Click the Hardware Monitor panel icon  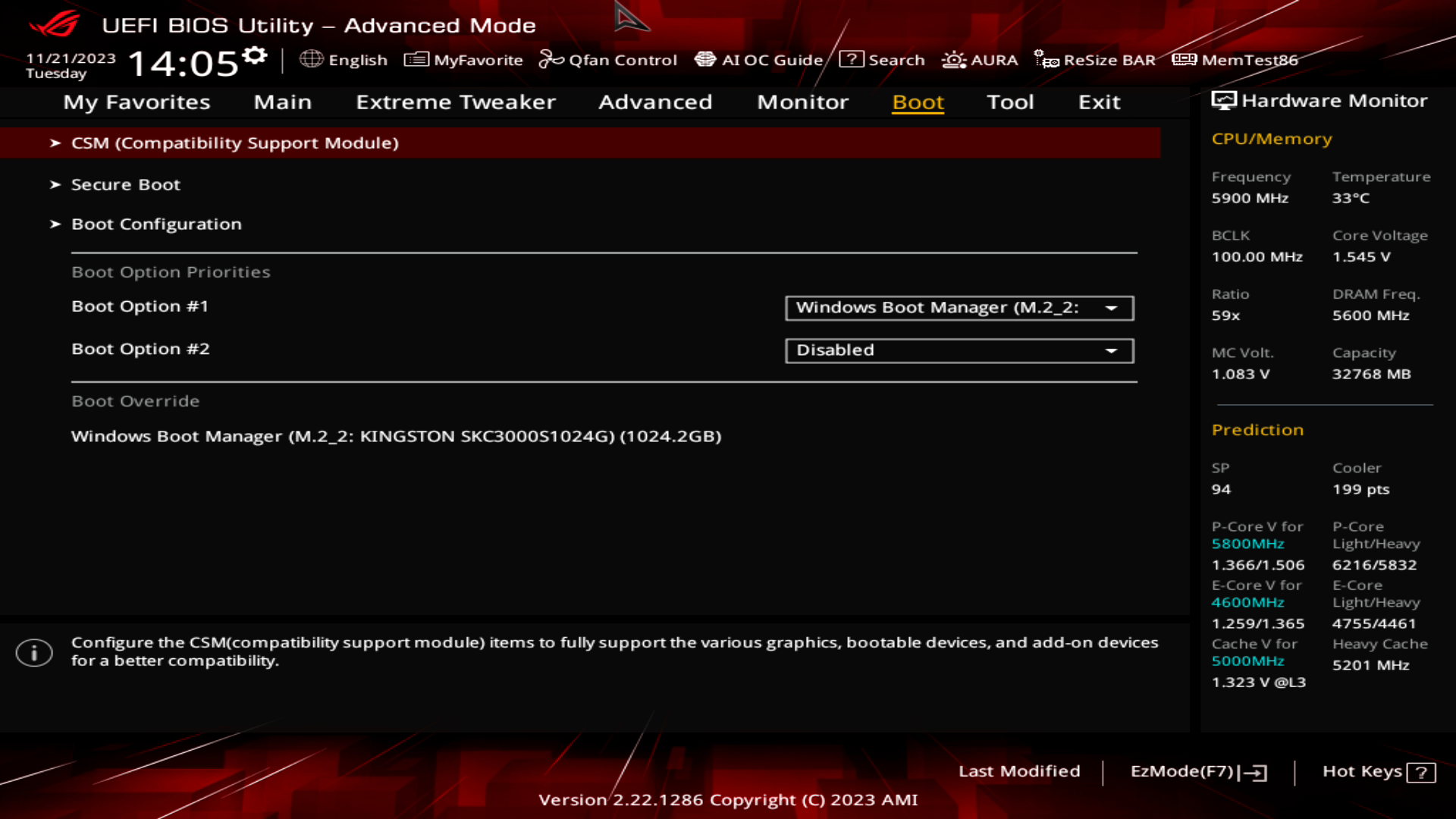click(x=1222, y=99)
